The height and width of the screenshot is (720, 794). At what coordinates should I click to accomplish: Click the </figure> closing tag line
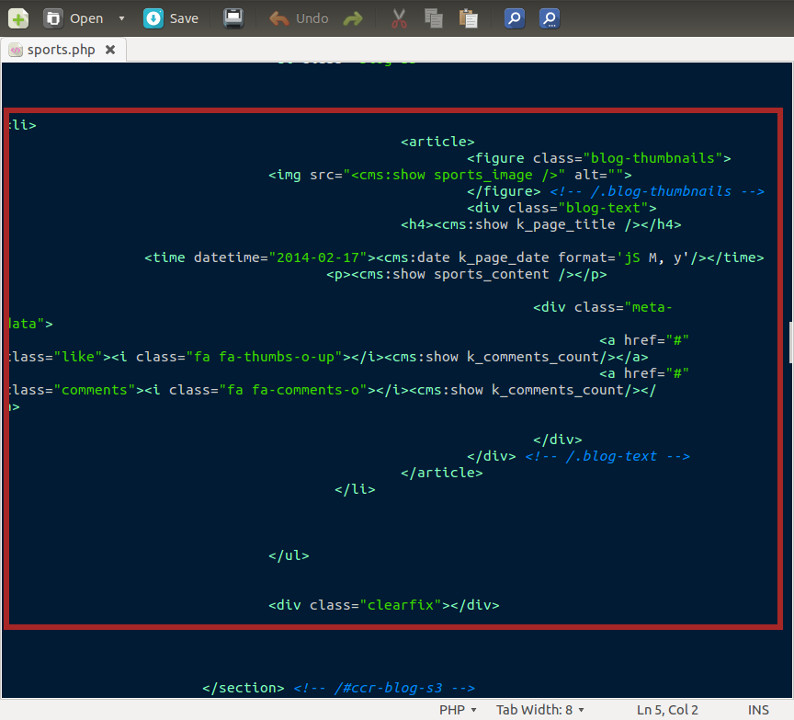(615, 191)
